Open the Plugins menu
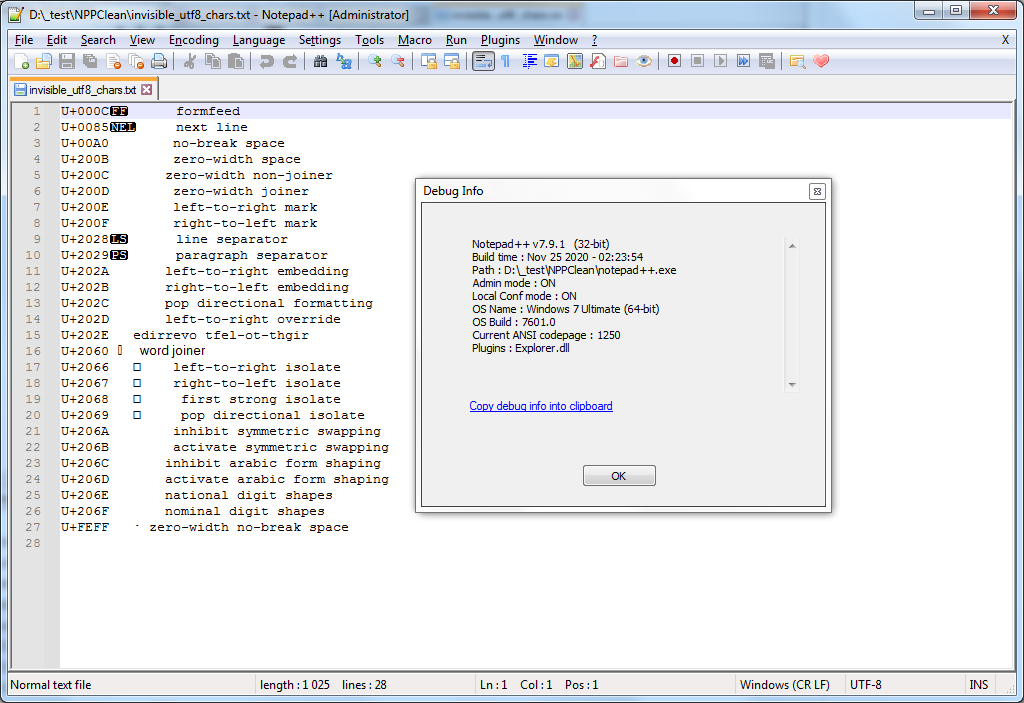The image size is (1024, 703). 500,40
